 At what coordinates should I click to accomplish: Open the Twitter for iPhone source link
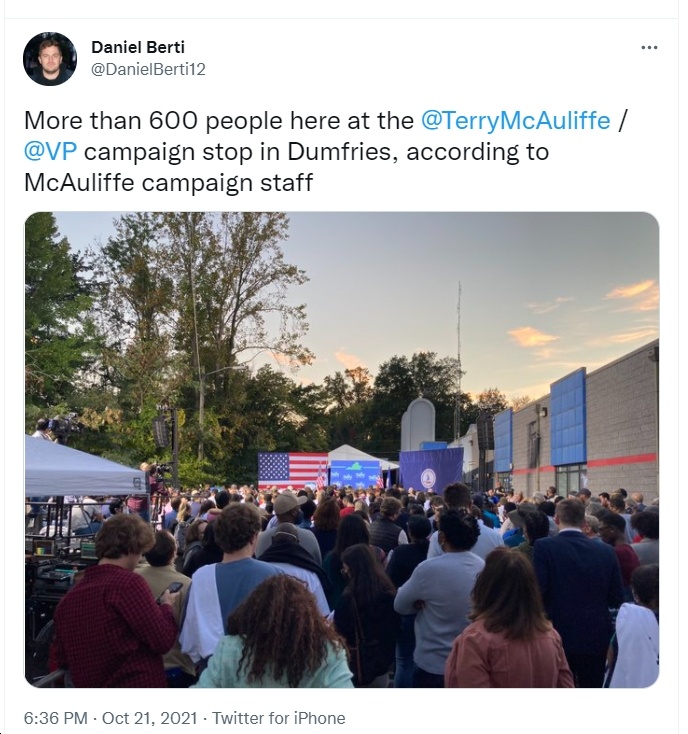pyautogui.click(x=279, y=718)
